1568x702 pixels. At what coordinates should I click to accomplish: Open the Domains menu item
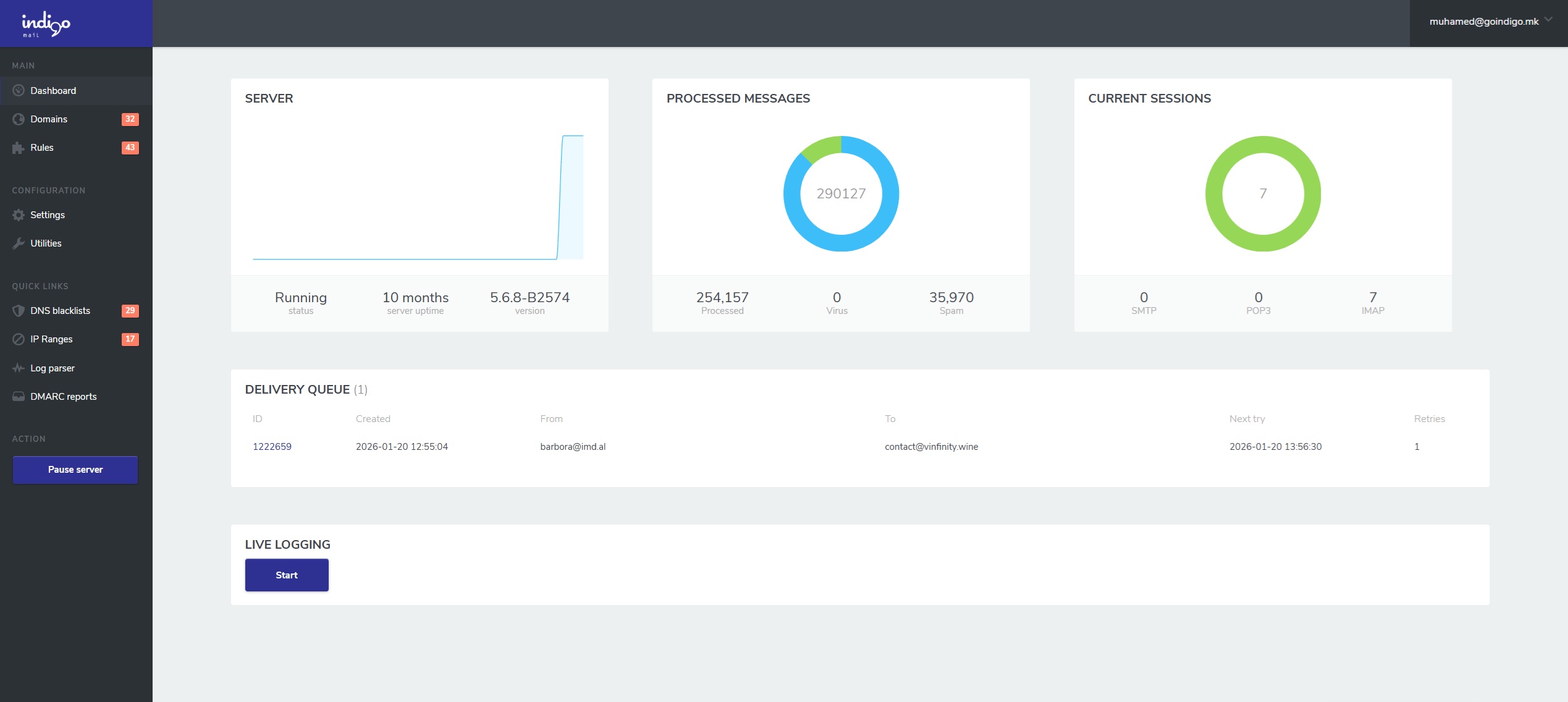(x=49, y=119)
